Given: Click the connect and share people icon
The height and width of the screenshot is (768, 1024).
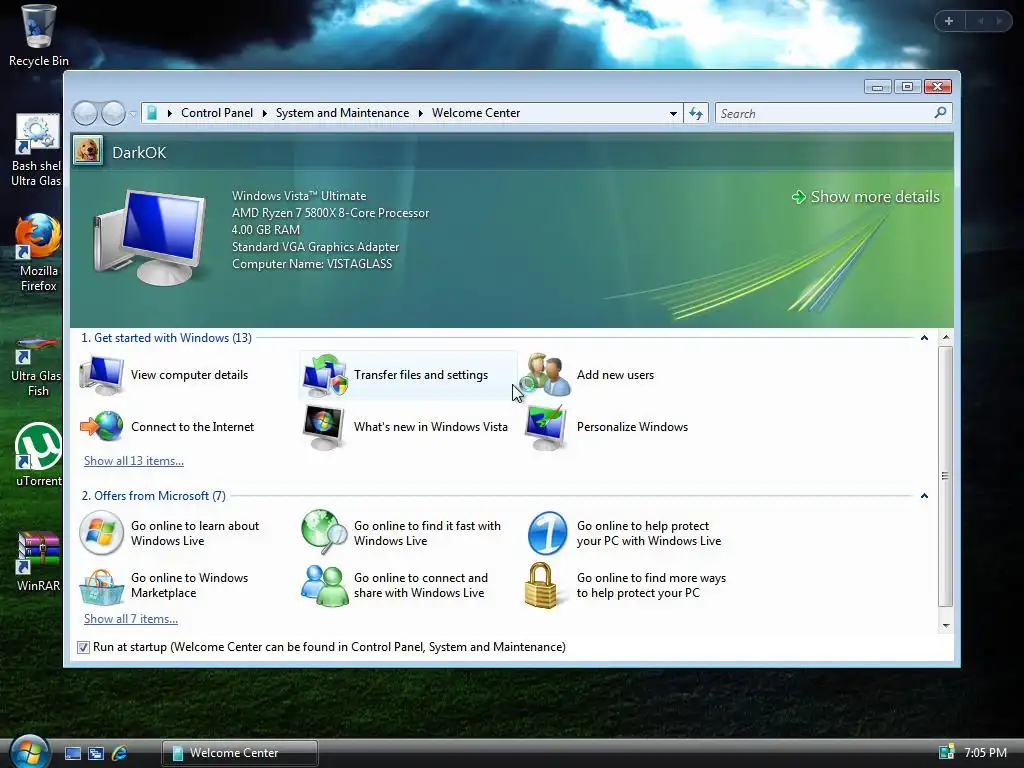Looking at the screenshot, I should pos(325,585).
